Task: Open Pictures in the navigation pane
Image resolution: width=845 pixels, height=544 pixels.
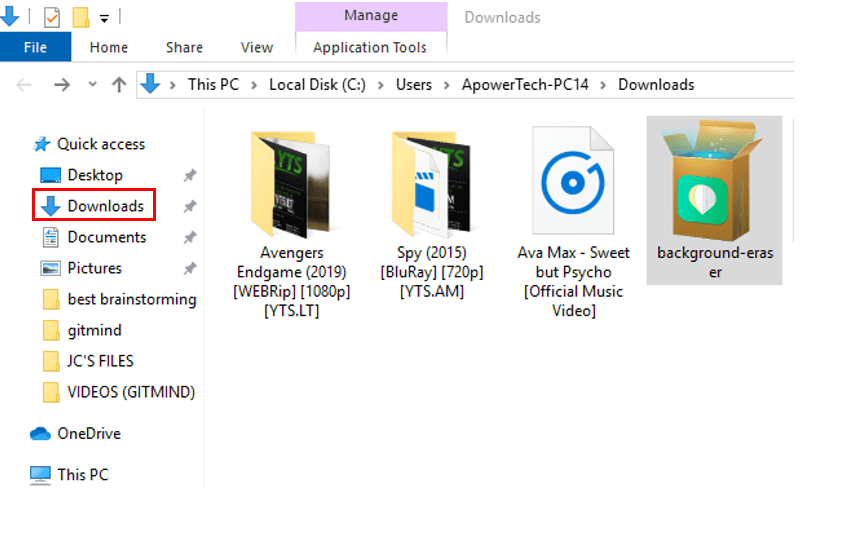Action: pos(94,268)
